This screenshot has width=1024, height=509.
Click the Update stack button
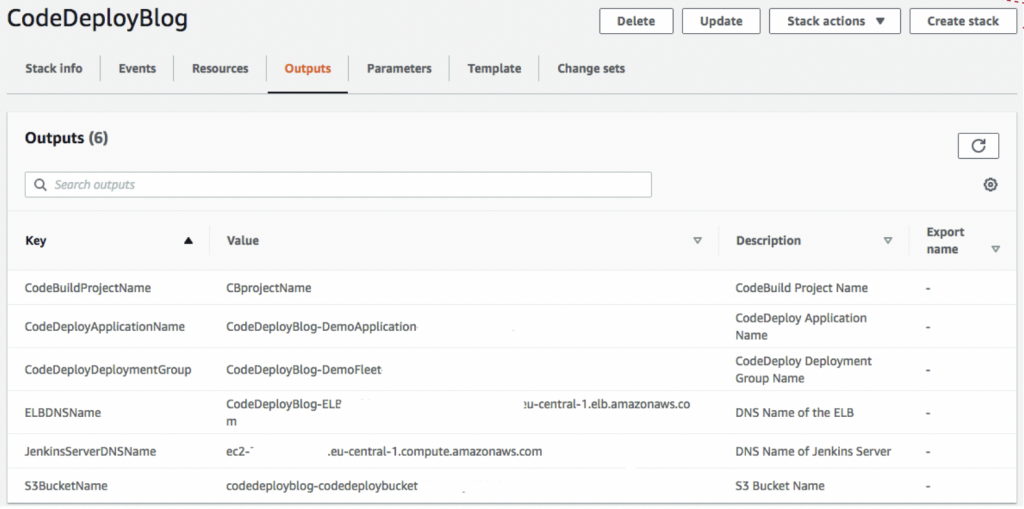tap(721, 21)
